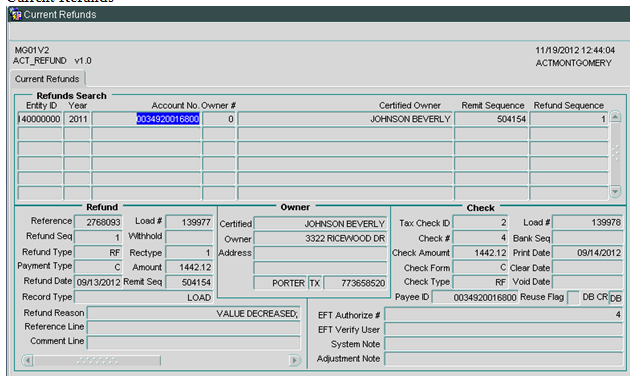Screen dimensions: 634x380
Task: Click Year field showing 2011
Action: tap(77, 119)
